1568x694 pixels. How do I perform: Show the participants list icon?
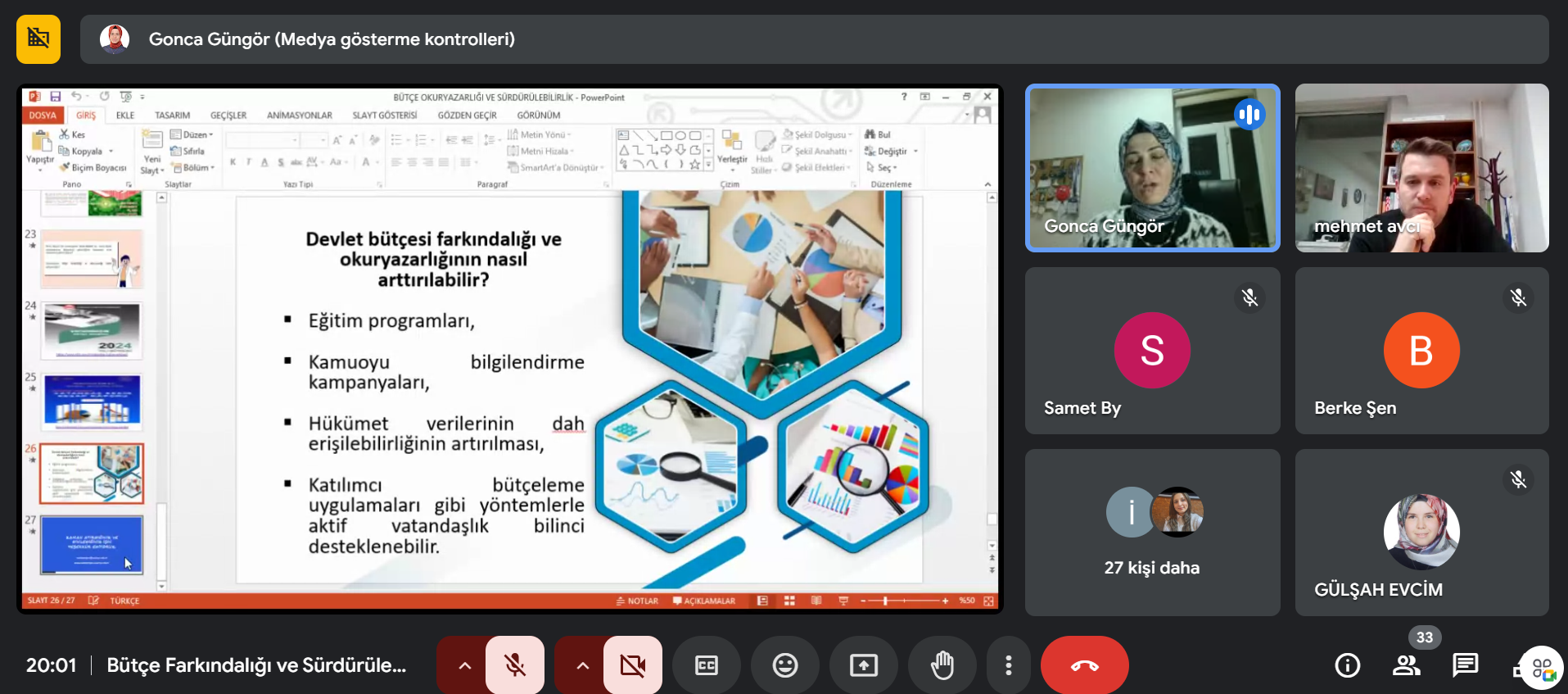pos(1406,665)
